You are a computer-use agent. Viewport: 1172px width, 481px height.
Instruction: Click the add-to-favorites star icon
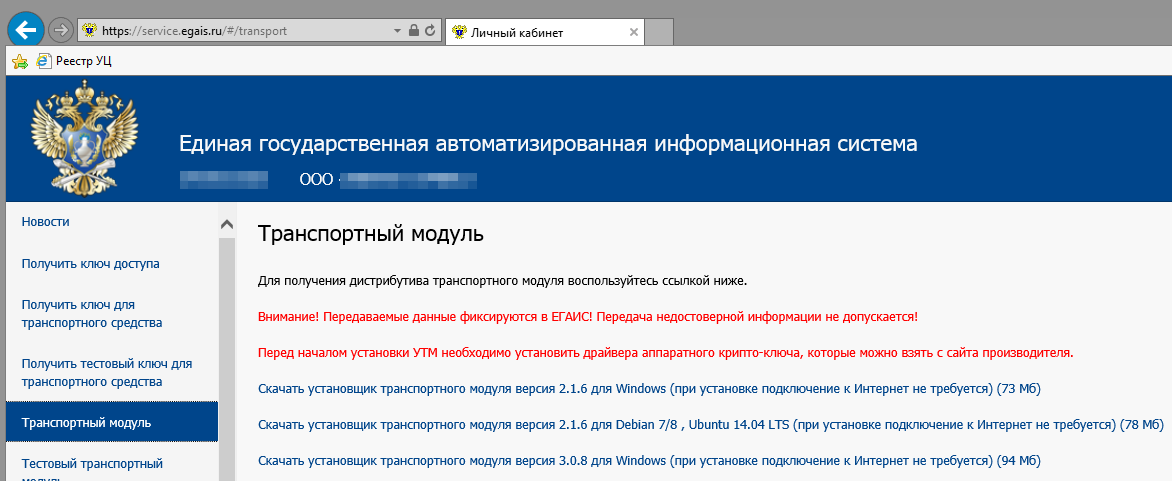click(20, 61)
